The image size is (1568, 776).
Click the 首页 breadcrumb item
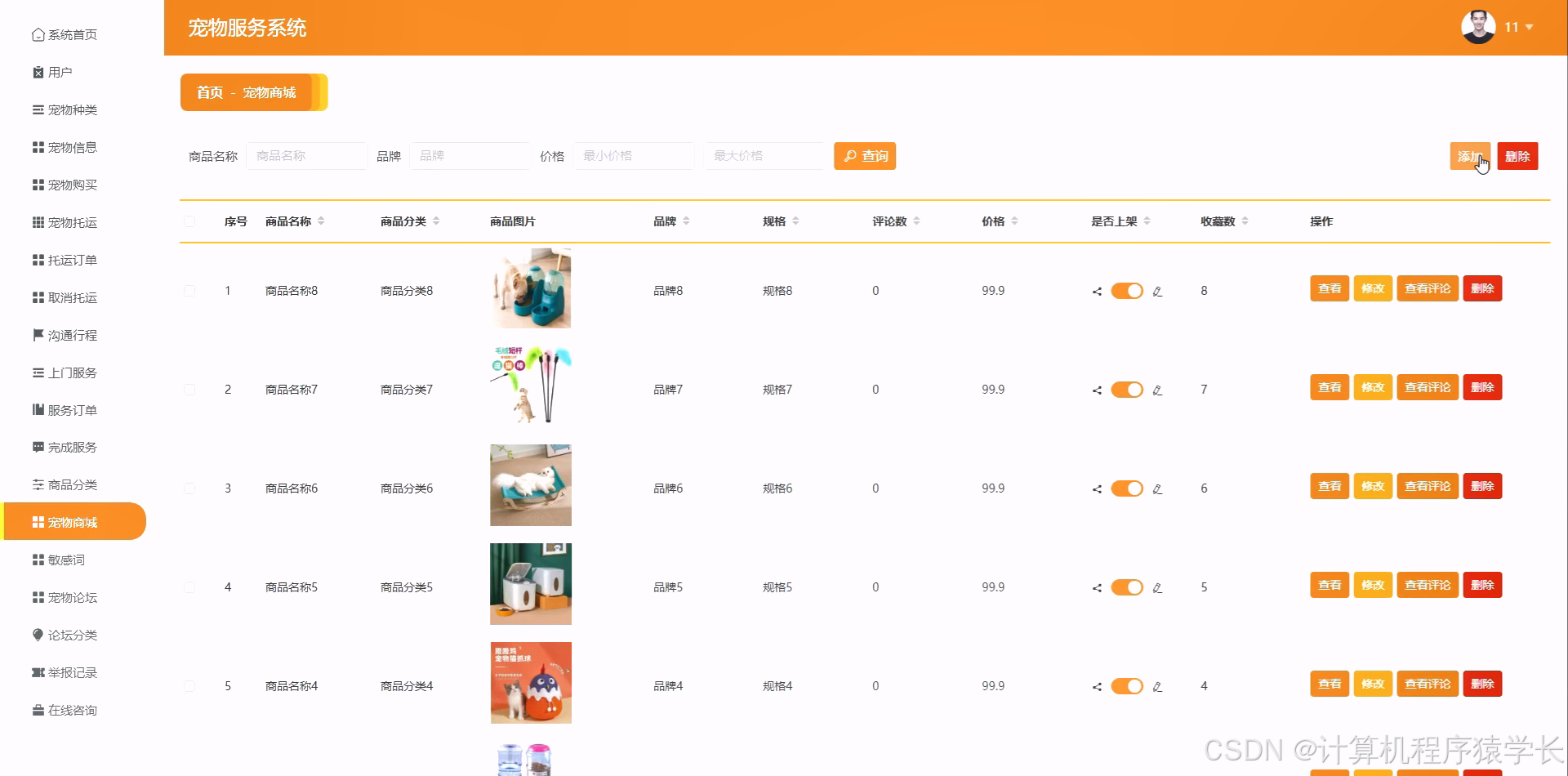pyautogui.click(x=209, y=92)
